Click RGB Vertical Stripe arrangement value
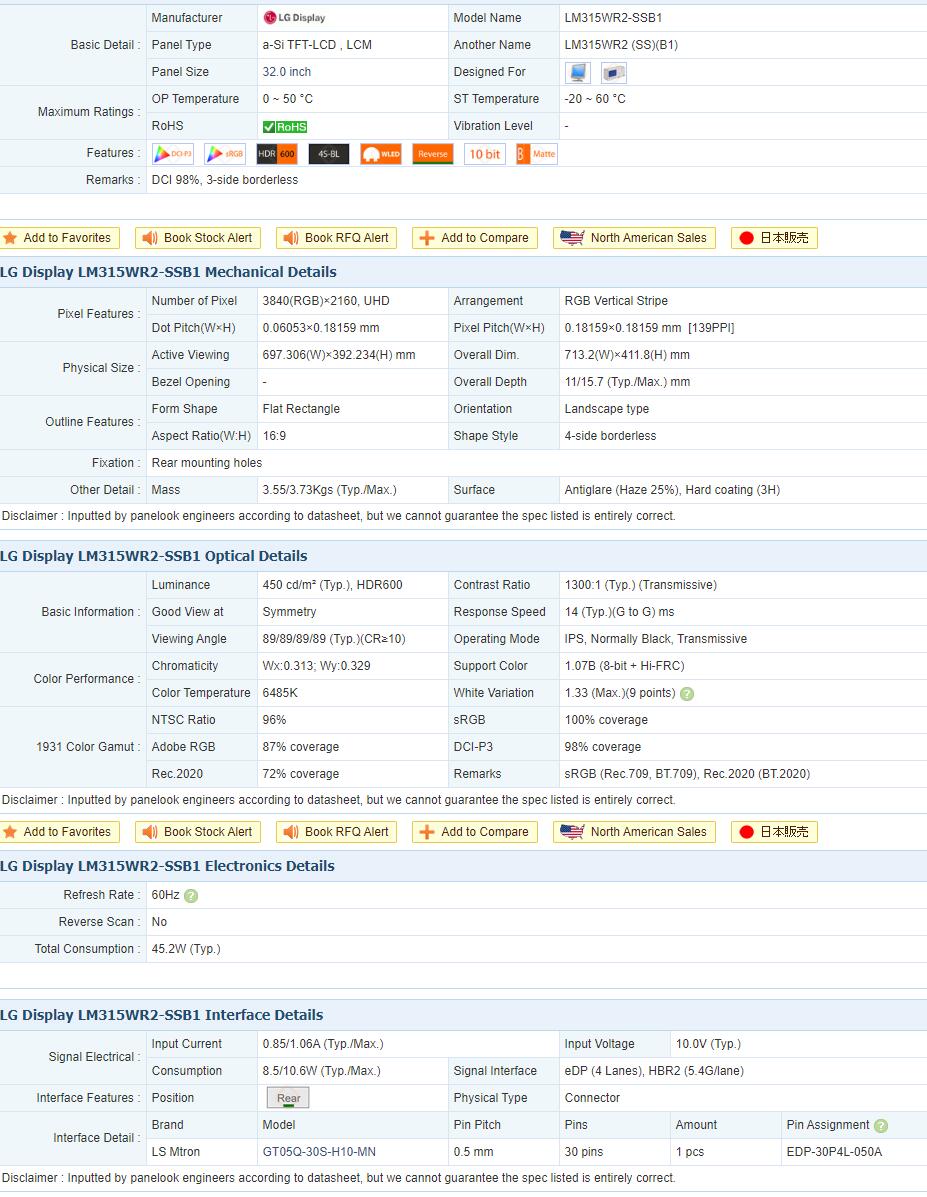The height and width of the screenshot is (1197, 927). pos(615,301)
